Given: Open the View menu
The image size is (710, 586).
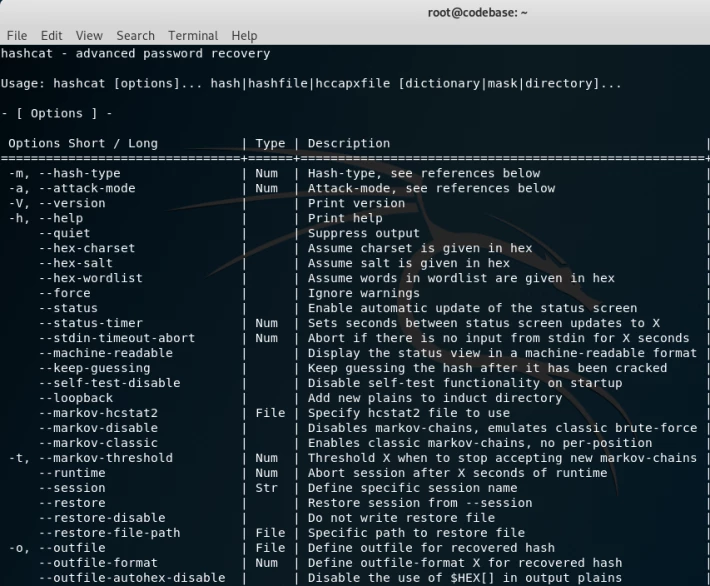Looking at the screenshot, I should click(x=89, y=35).
